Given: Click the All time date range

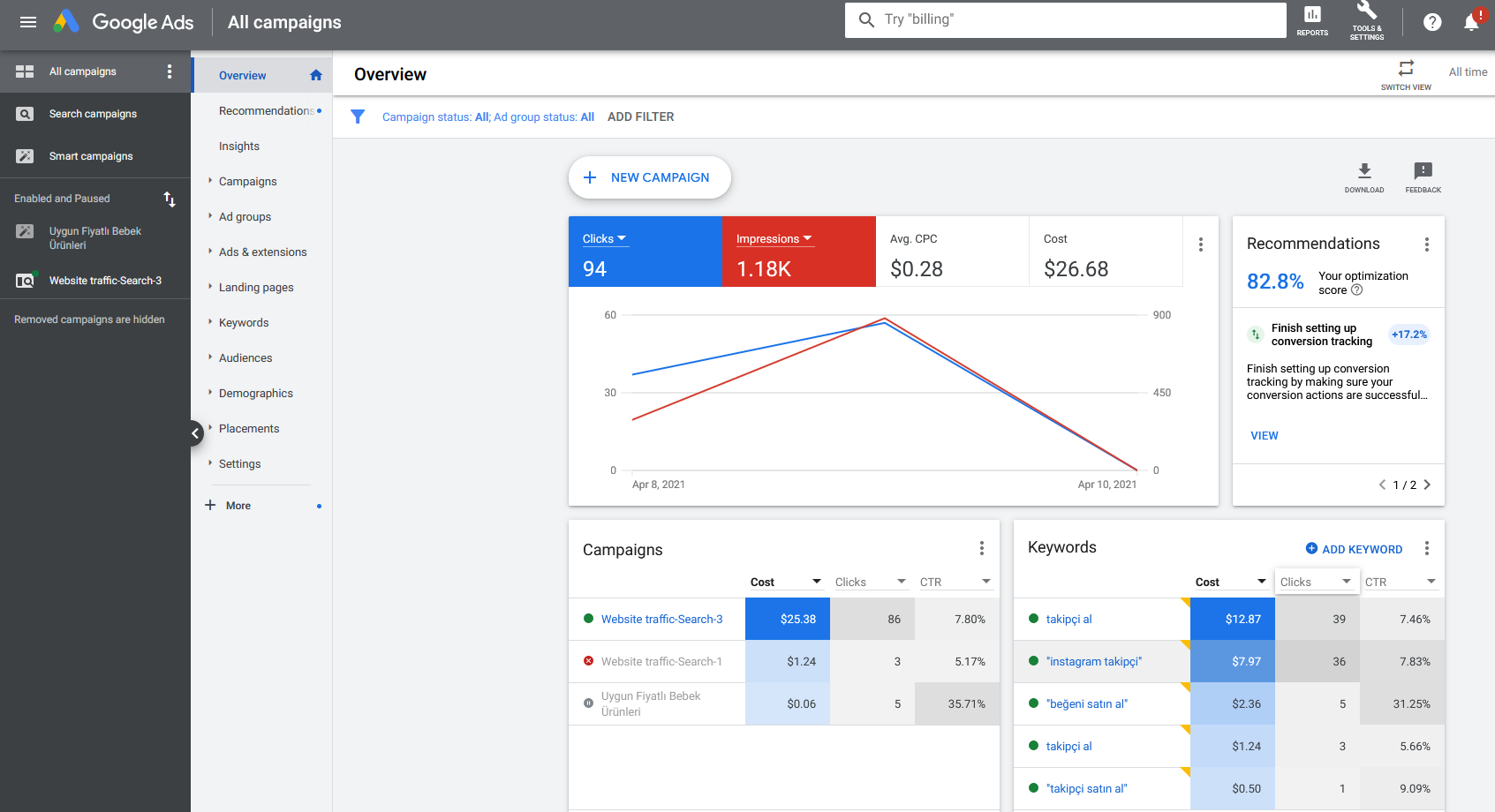Looking at the screenshot, I should (x=1468, y=71).
